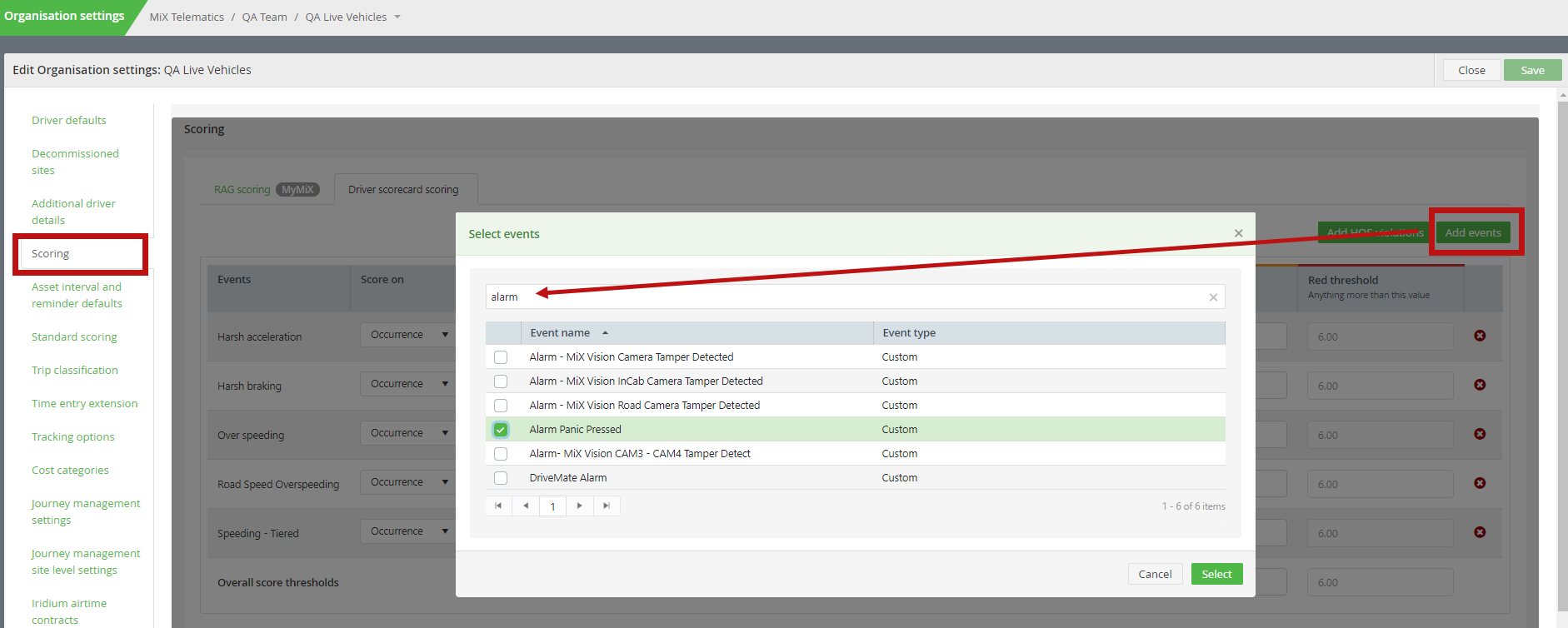Navigate to QA Live Vehicles breadcrumb

point(346,17)
